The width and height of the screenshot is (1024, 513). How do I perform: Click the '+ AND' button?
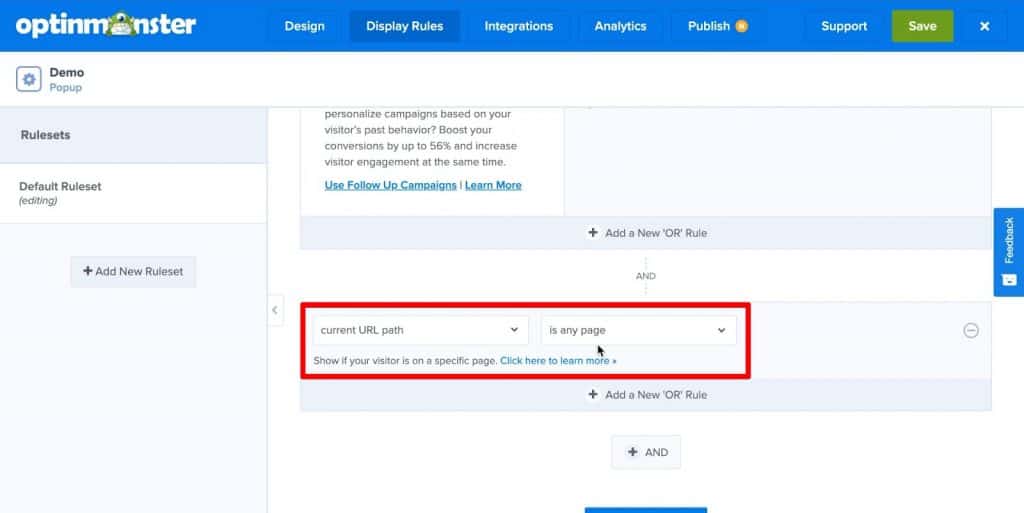click(x=646, y=452)
